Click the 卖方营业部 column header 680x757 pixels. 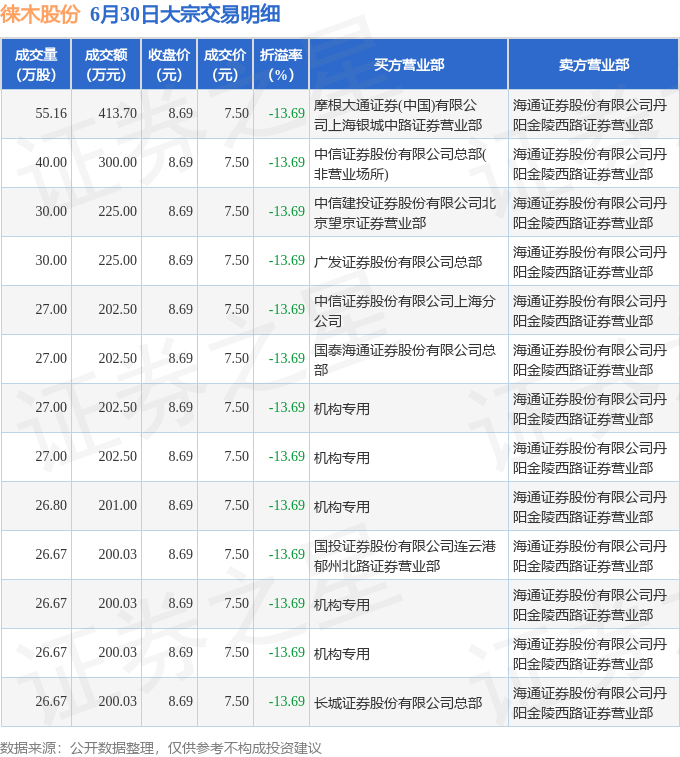tap(594, 65)
